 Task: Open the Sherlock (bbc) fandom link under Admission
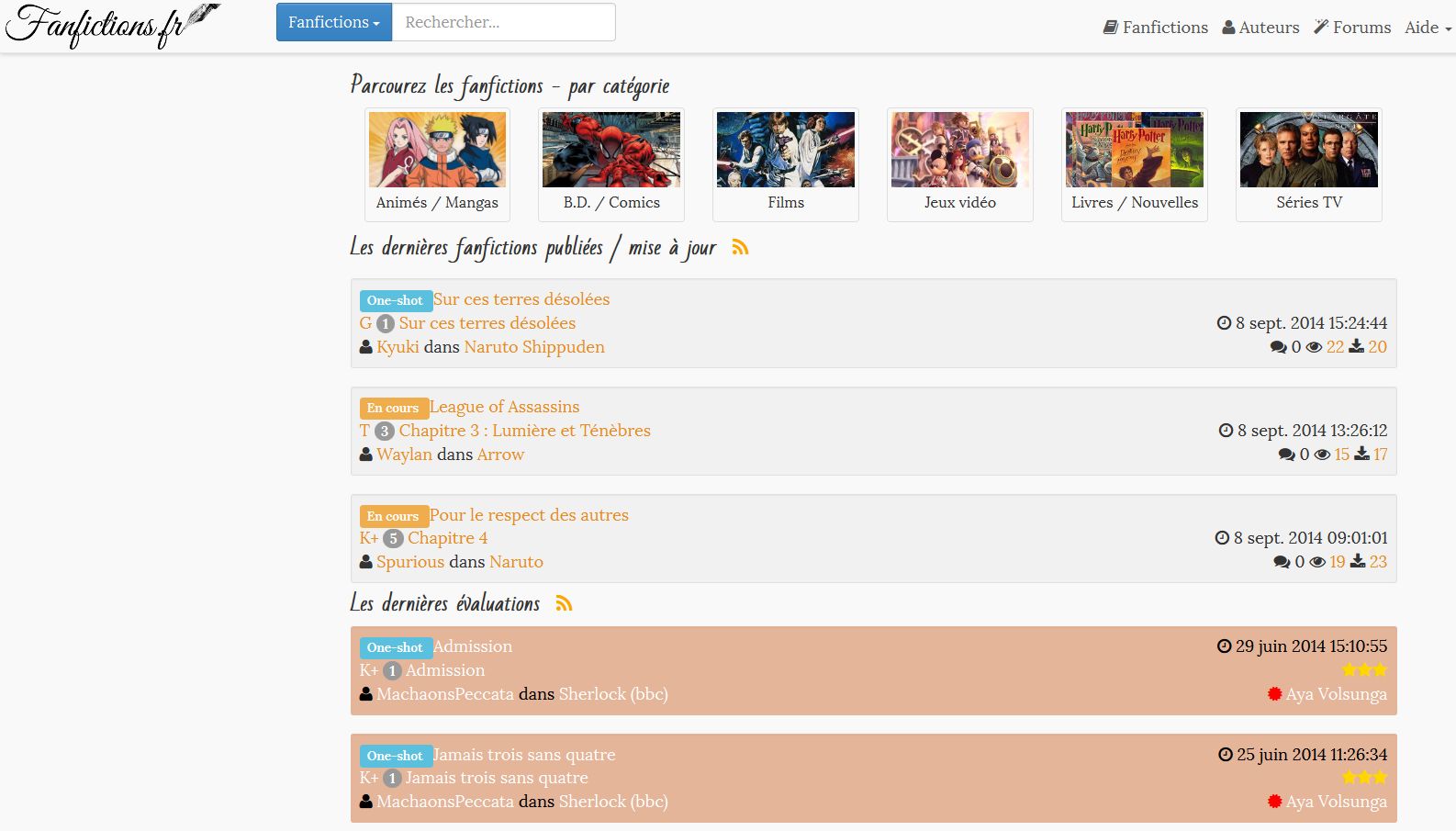pyautogui.click(x=613, y=694)
